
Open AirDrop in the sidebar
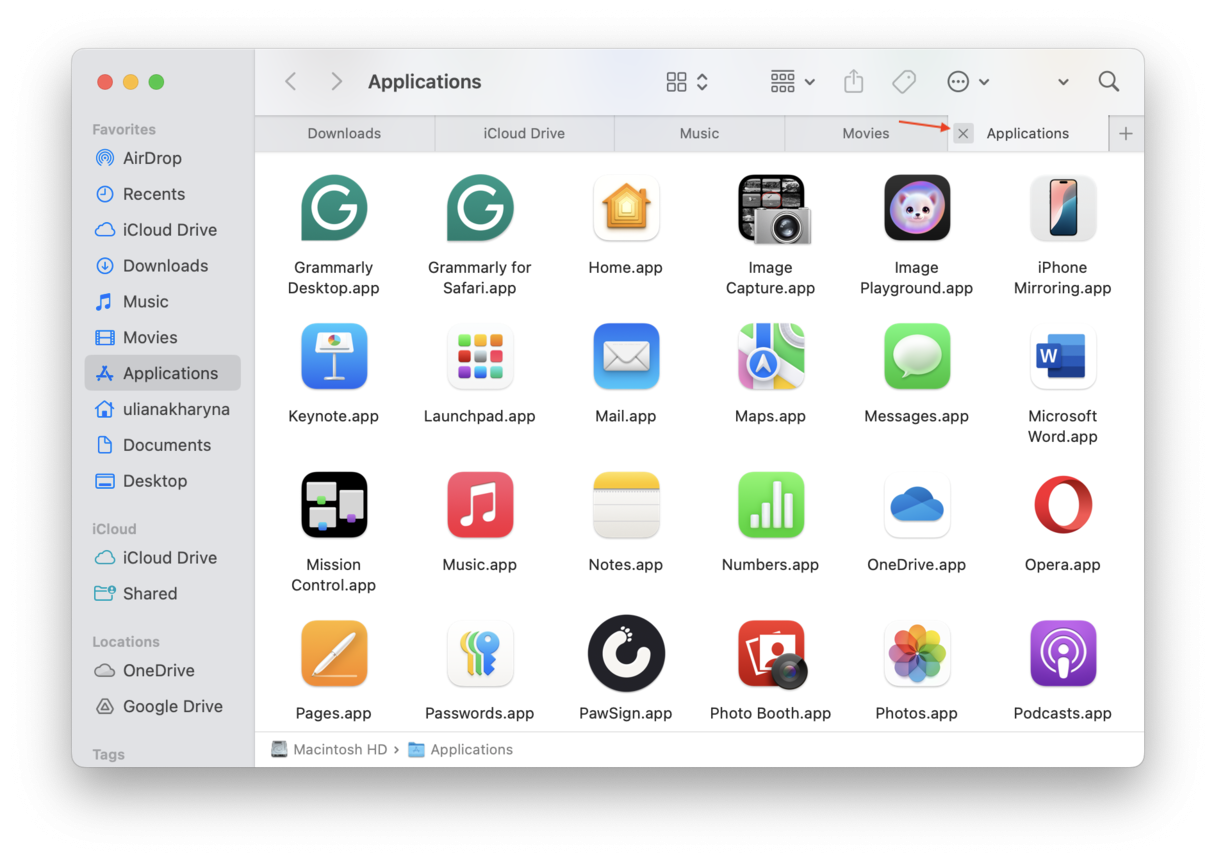(x=152, y=158)
